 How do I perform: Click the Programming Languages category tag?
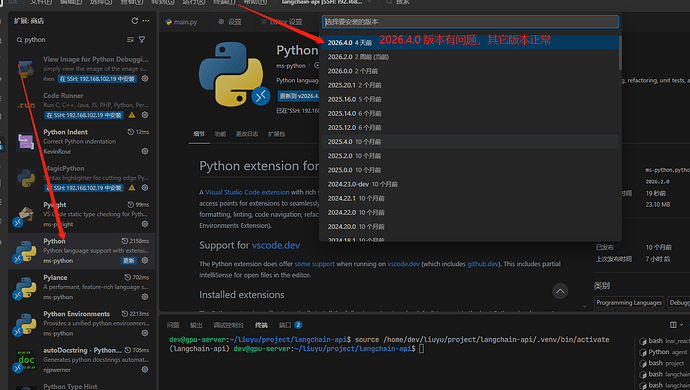pyautogui.click(x=629, y=302)
